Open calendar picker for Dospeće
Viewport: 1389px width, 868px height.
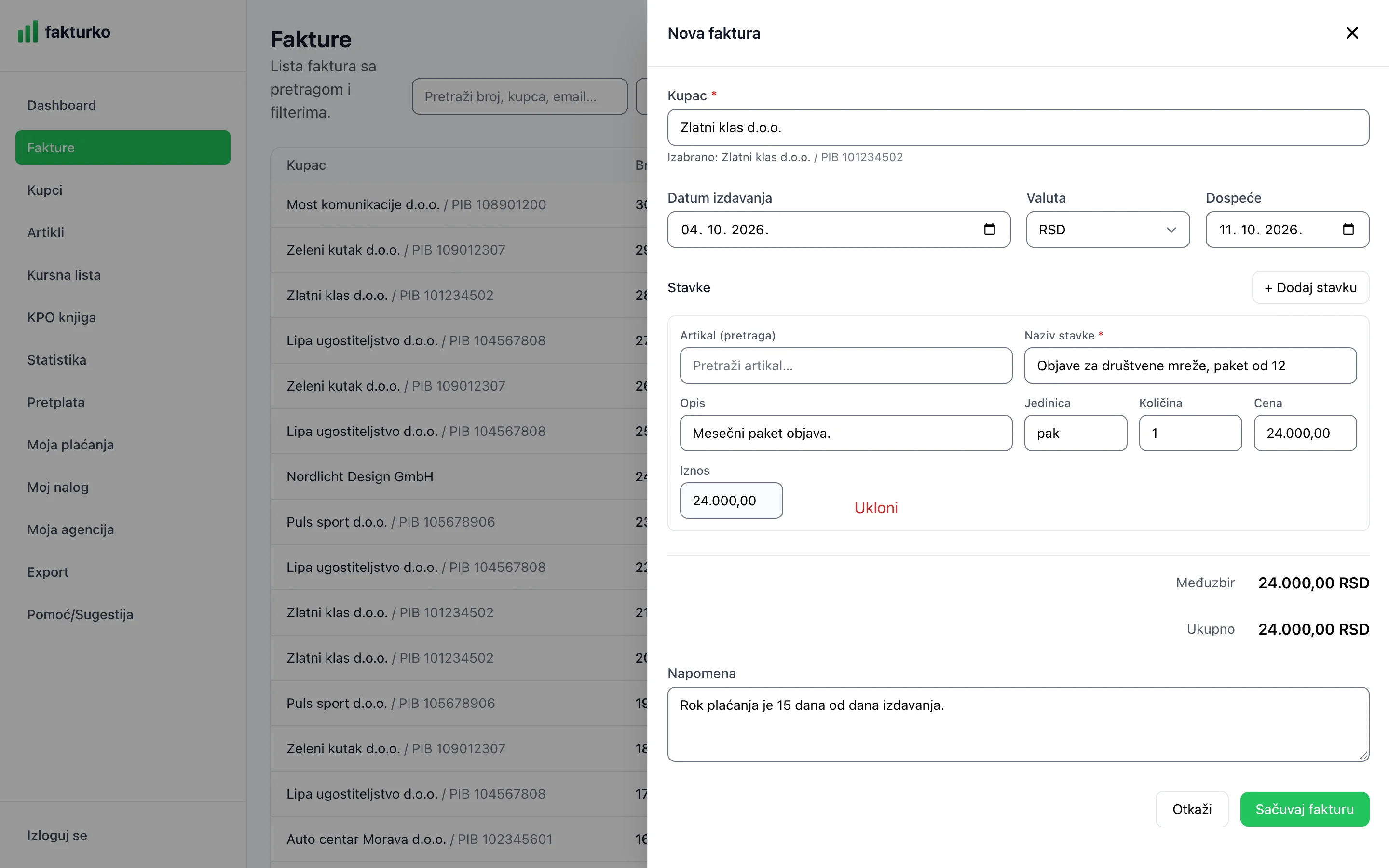point(1348,229)
